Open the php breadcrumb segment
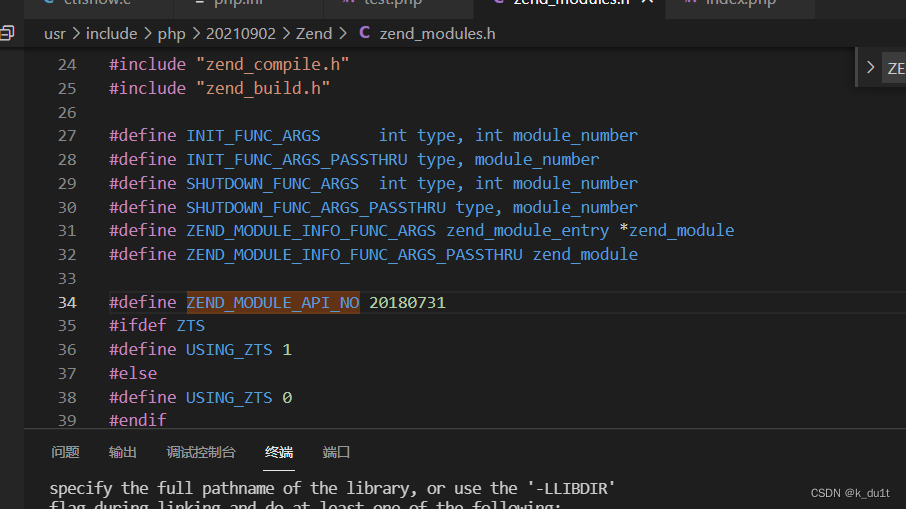 tap(172, 34)
